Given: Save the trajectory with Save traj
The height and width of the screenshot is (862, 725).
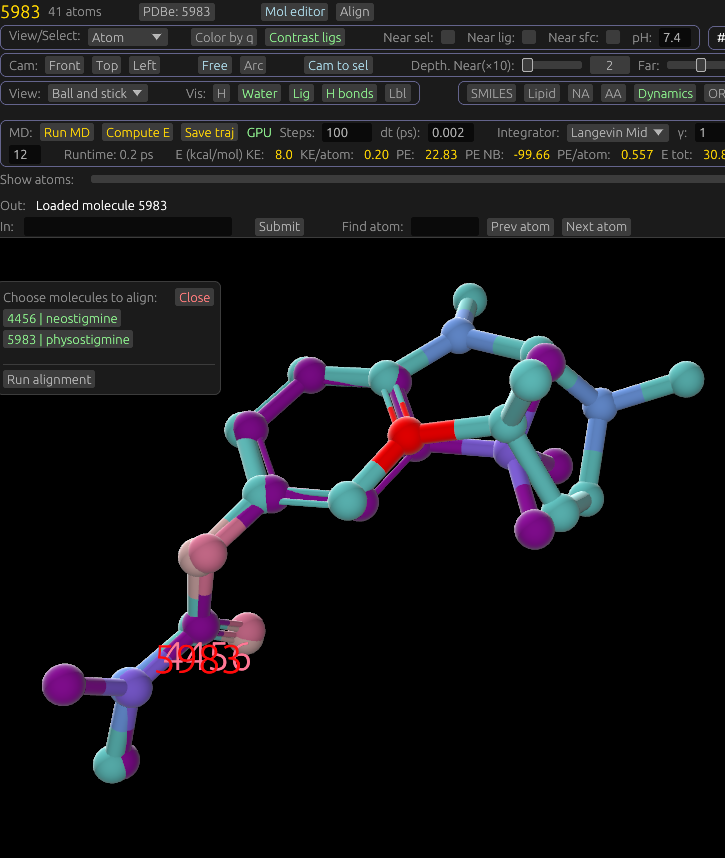Looking at the screenshot, I should [x=210, y=132].
